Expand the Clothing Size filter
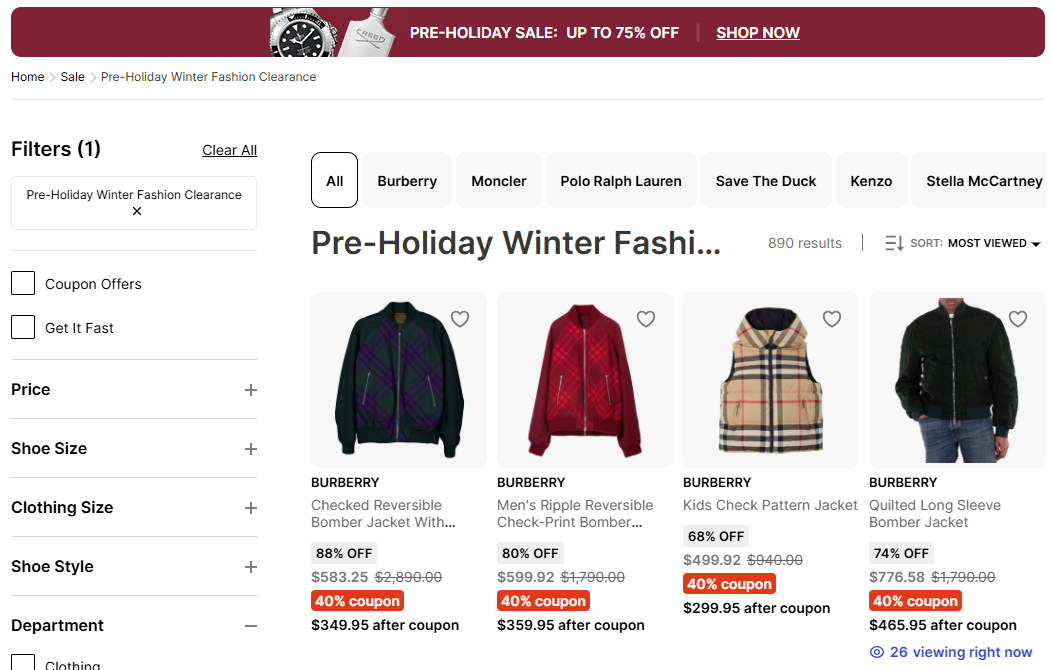Viewport: 1053px width, 670px height. click(251, 508)
